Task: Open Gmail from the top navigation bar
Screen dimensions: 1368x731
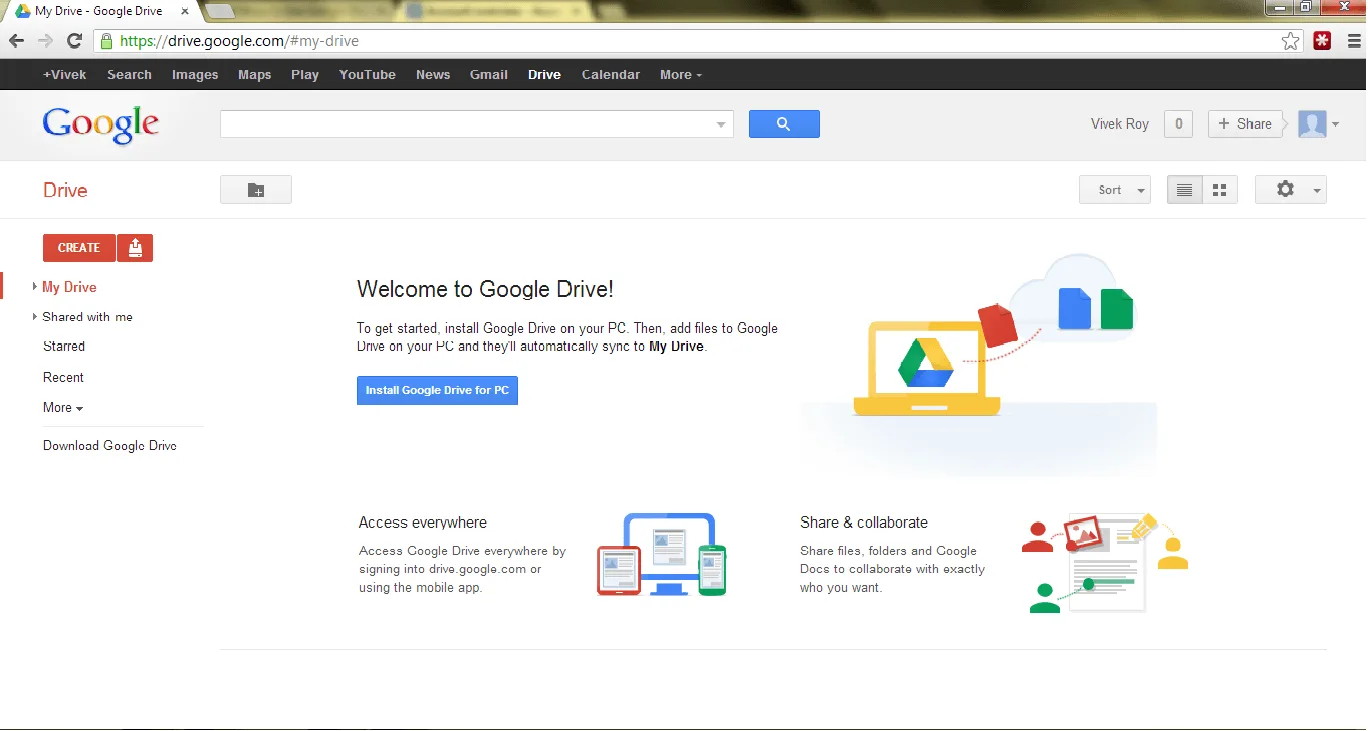Action: point(489,75)
